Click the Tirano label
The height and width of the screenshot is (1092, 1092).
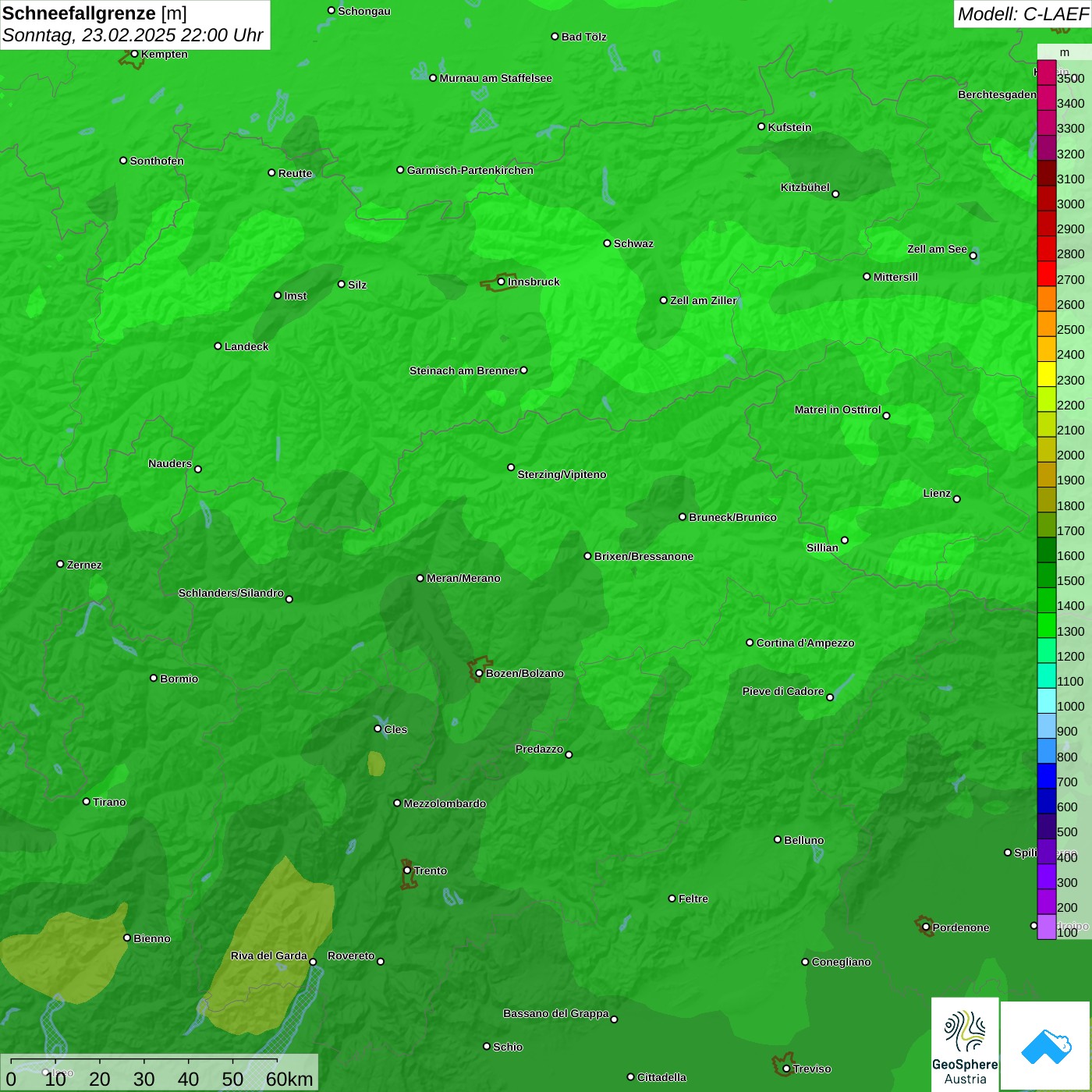click(109, 802)
